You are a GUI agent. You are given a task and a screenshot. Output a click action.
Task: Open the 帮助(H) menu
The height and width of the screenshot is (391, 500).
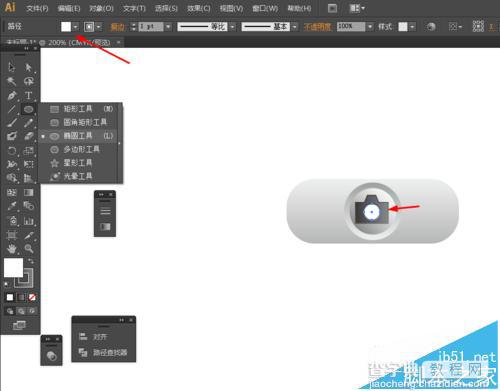click(x=299, y=8)
